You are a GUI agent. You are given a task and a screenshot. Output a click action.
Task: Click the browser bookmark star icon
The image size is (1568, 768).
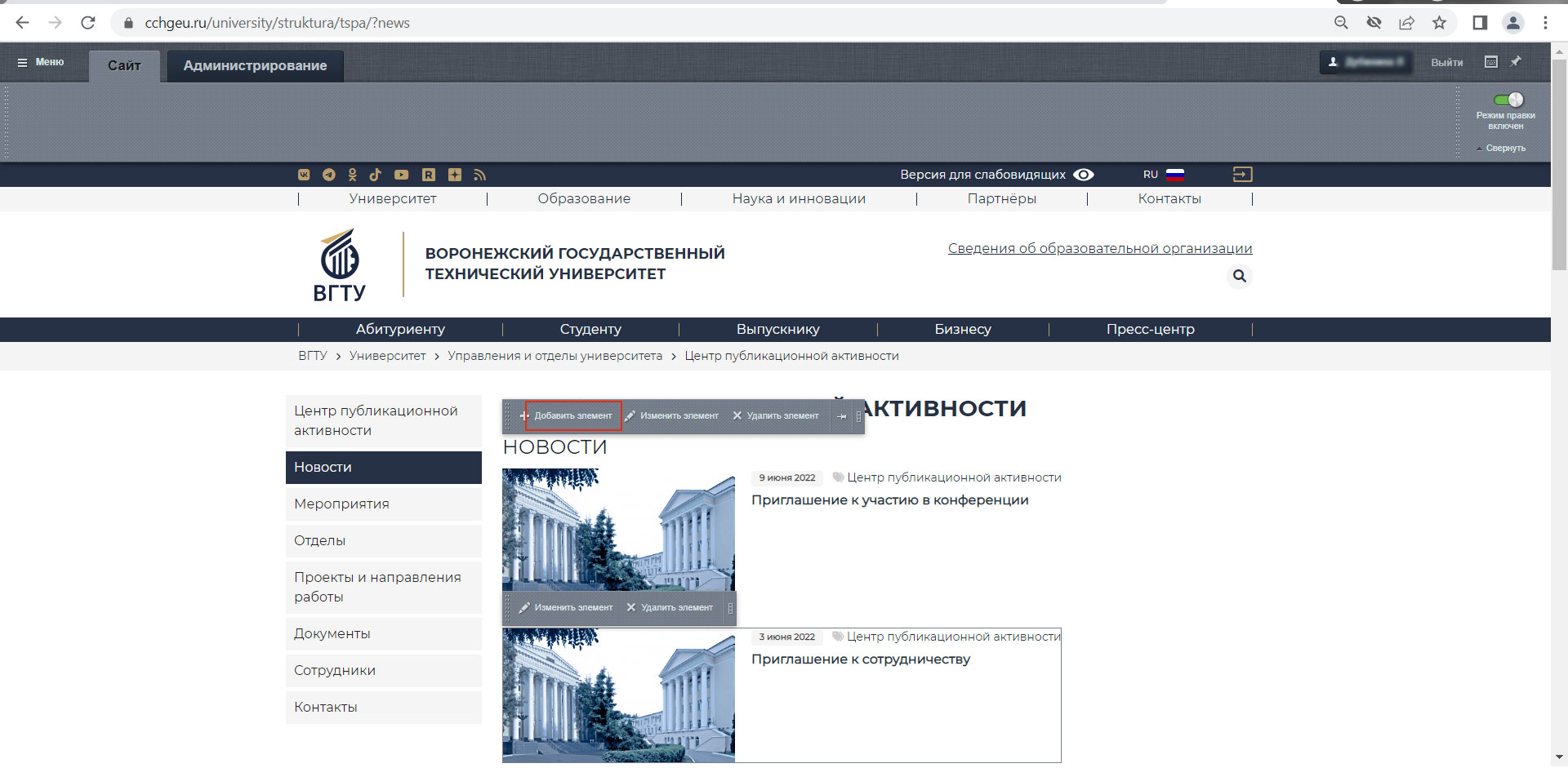[x=1439, y=23]
